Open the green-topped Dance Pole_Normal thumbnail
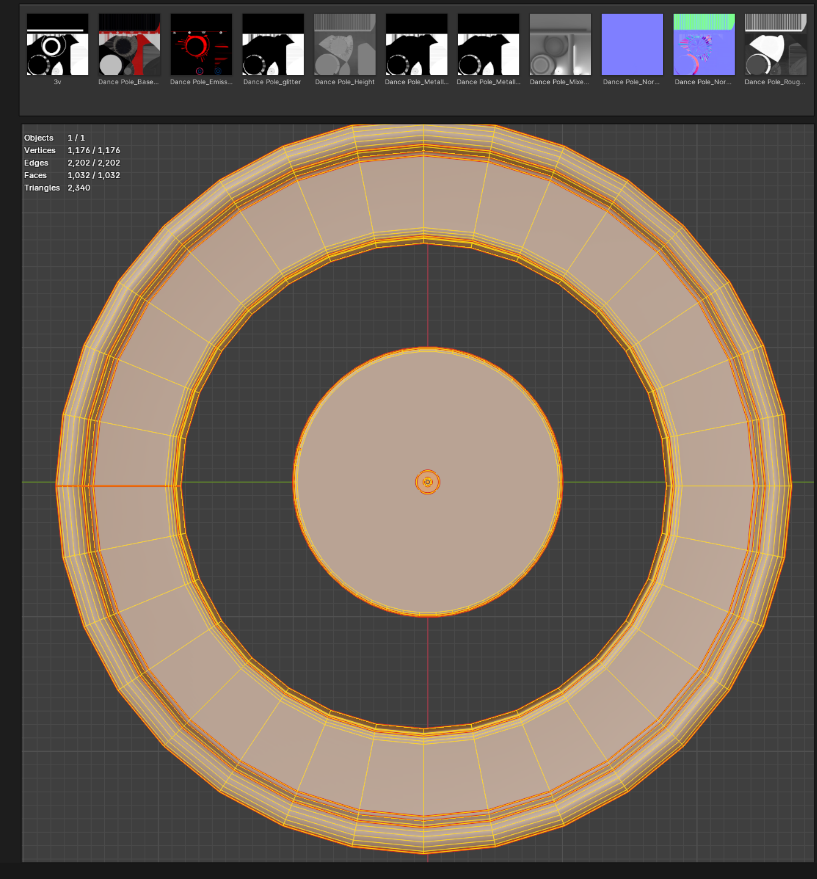The width and height of the screenshot is (817, 879). point(704,44)
